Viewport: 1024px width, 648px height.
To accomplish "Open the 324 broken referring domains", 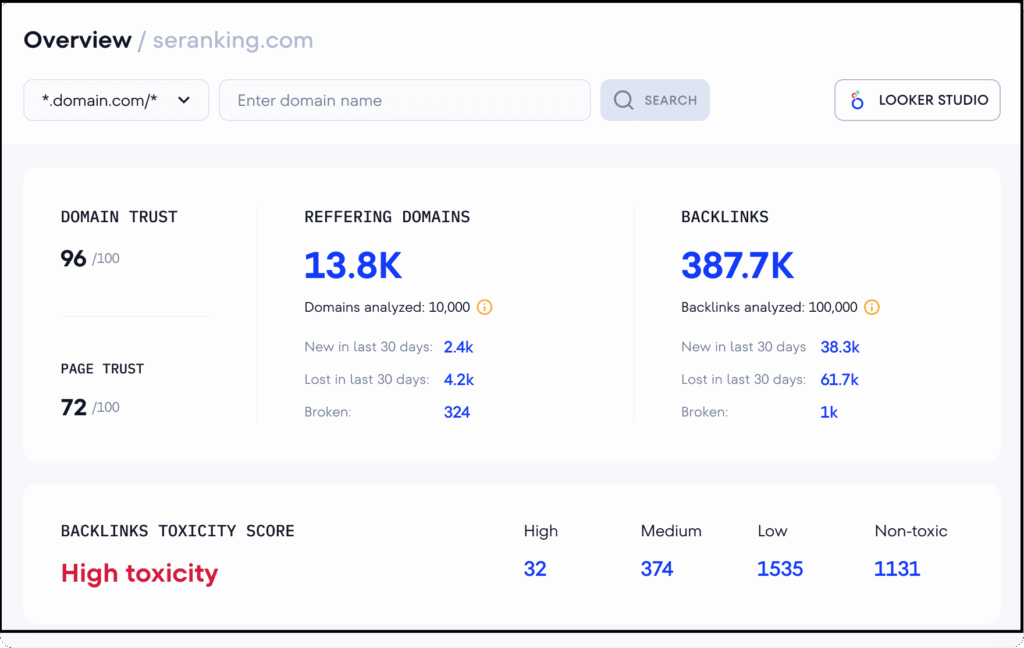I will [x=457, y=411].
